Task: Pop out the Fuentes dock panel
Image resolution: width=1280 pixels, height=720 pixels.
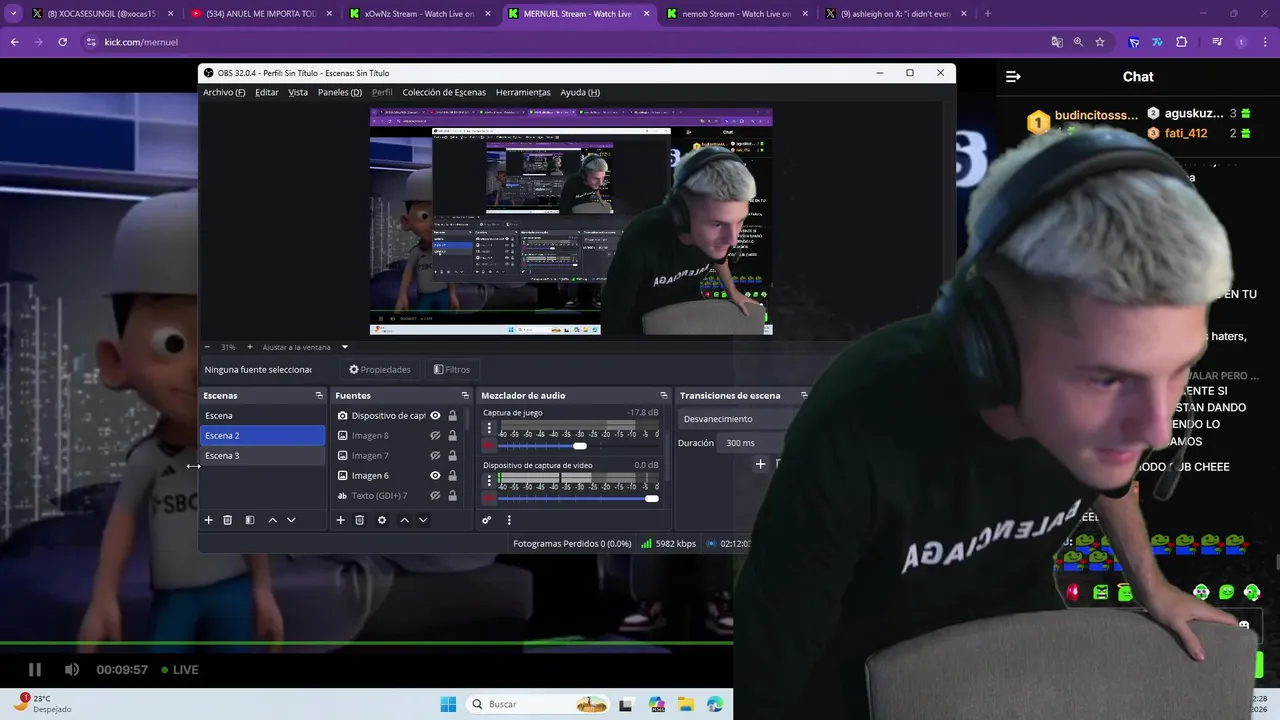Action: (x=464, y=396)
